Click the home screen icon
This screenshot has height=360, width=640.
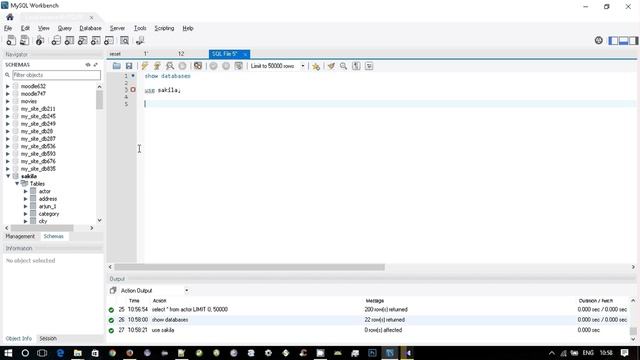(x=10, y=17)
